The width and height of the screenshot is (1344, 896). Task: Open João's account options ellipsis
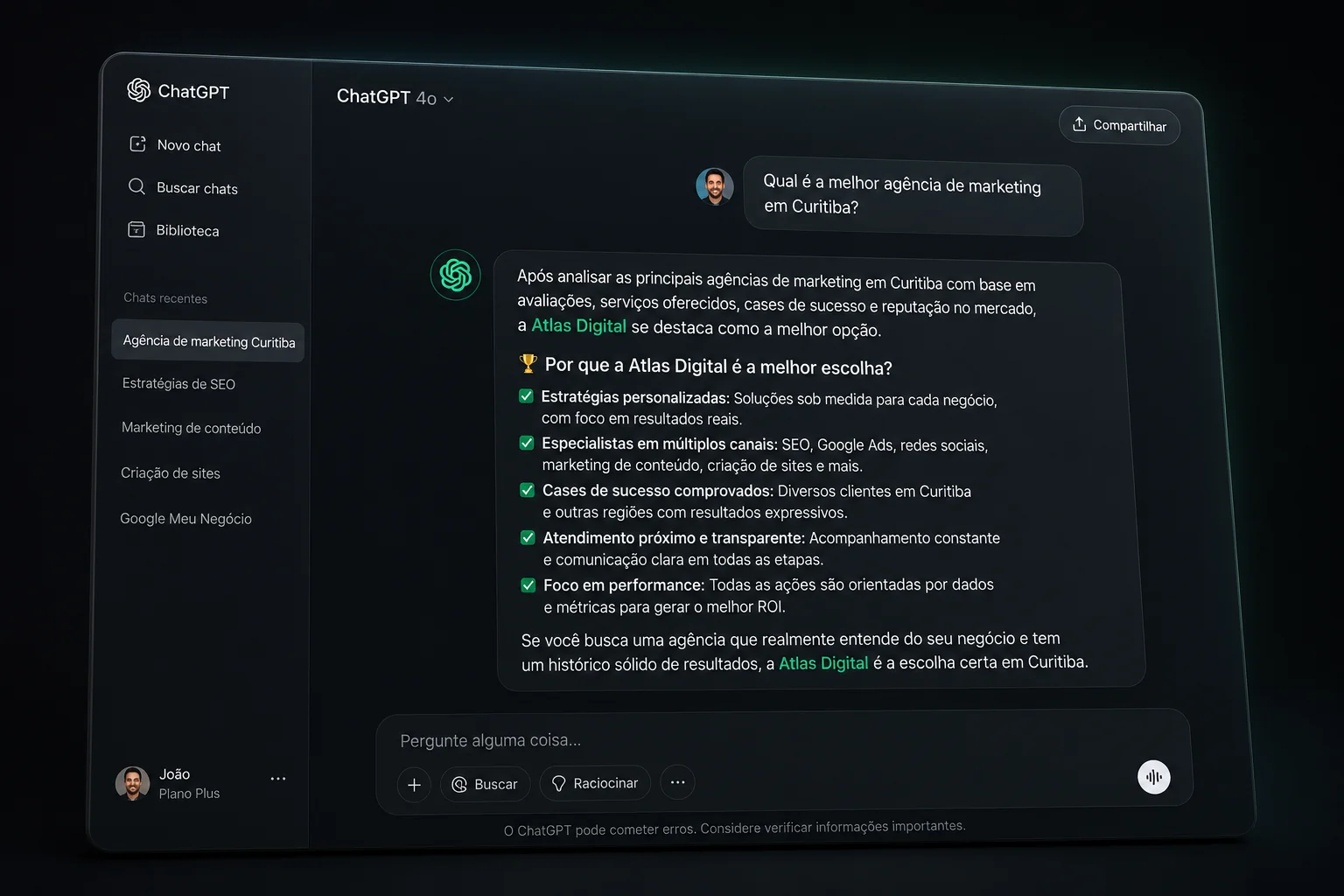[278, 779]
